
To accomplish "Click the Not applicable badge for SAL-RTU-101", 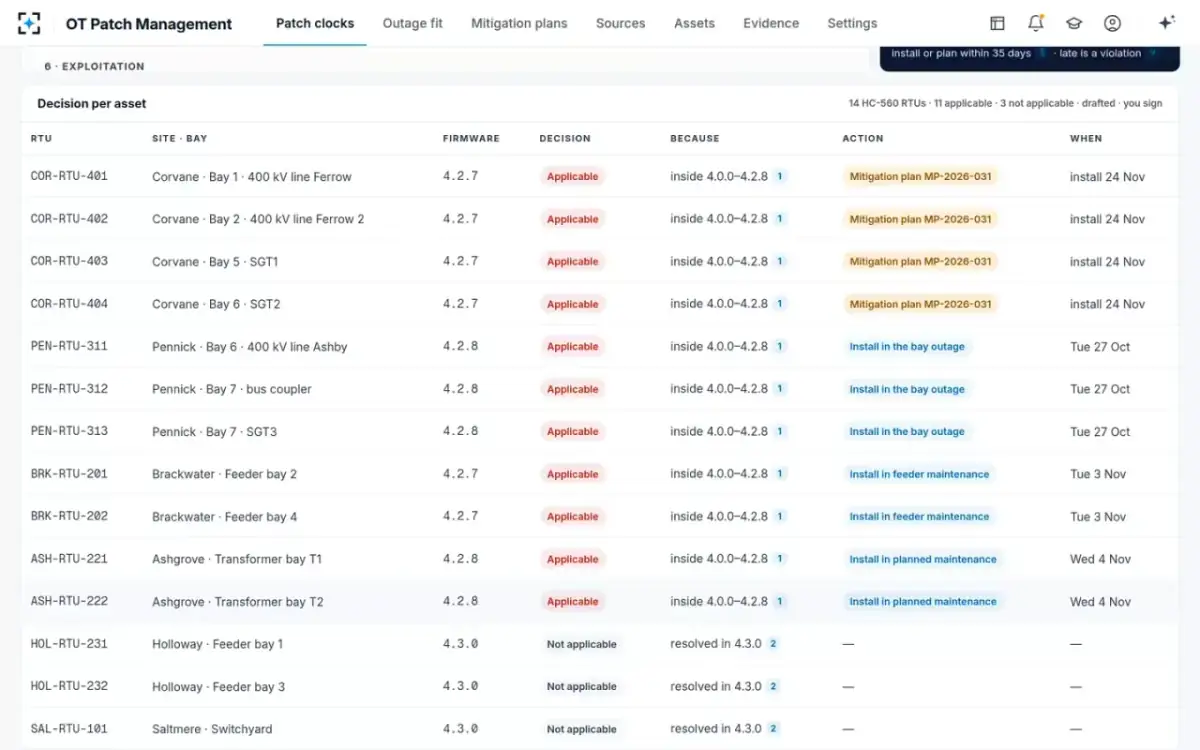I will (x=581, y=729).
